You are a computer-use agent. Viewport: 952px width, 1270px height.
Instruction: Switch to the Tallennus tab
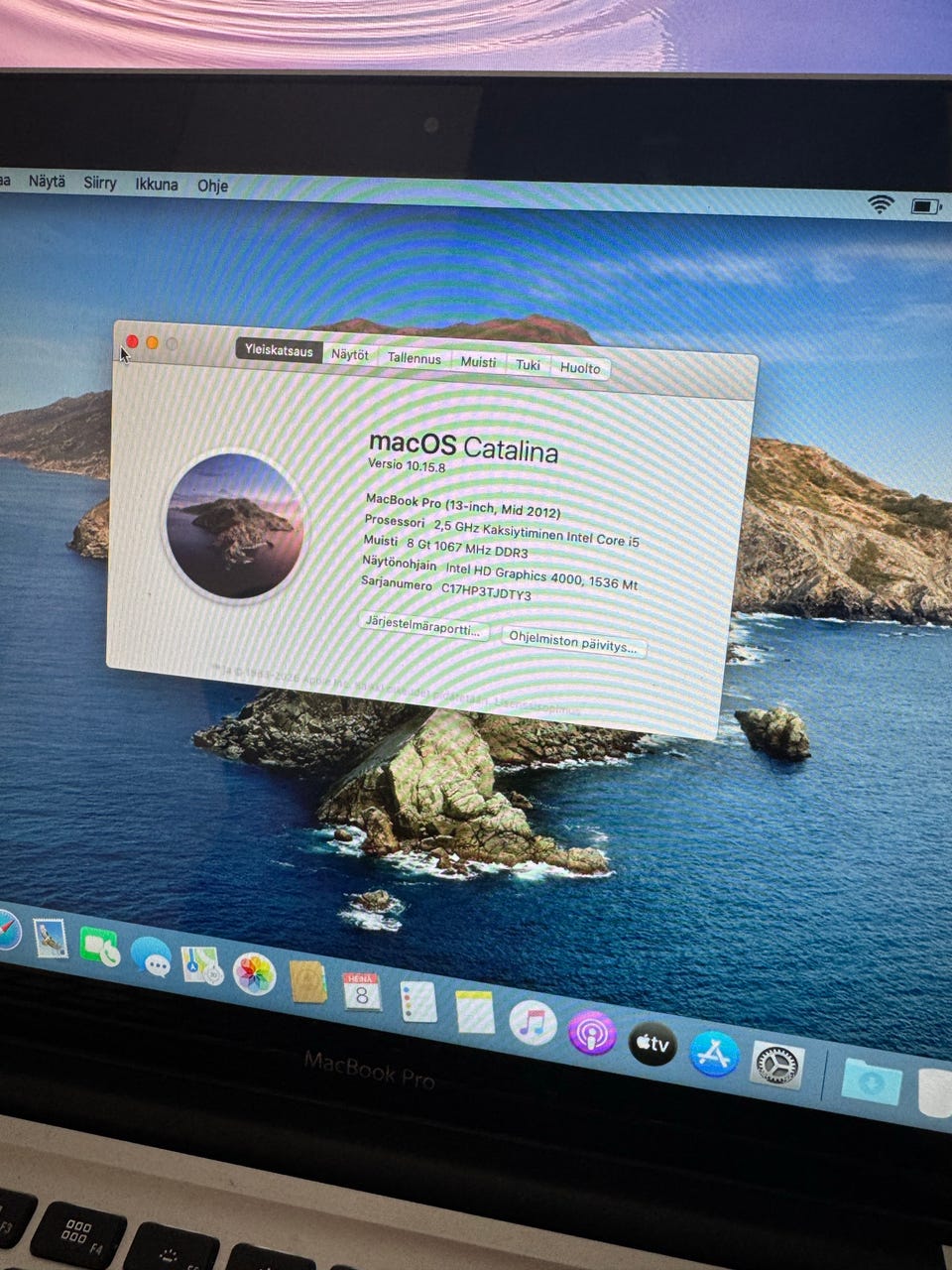click(x=414, y=359)
